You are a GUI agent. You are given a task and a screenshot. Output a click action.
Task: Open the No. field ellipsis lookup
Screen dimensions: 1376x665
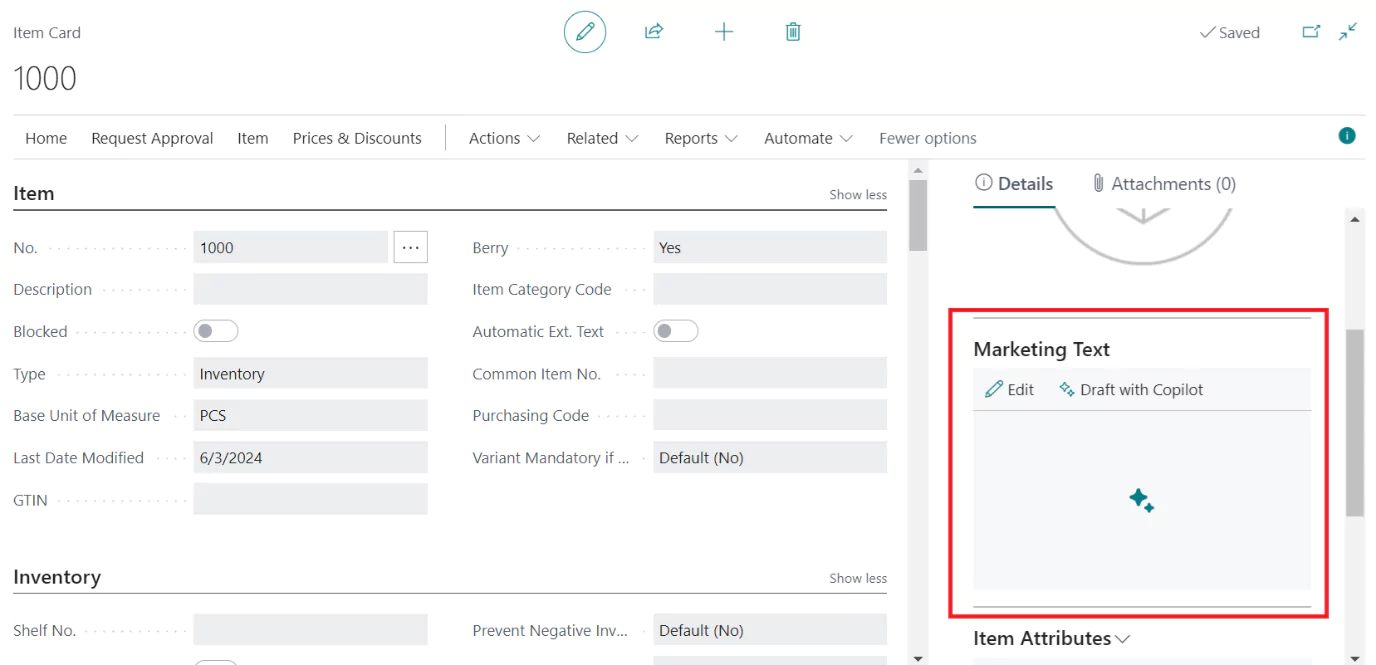(411, 247)
